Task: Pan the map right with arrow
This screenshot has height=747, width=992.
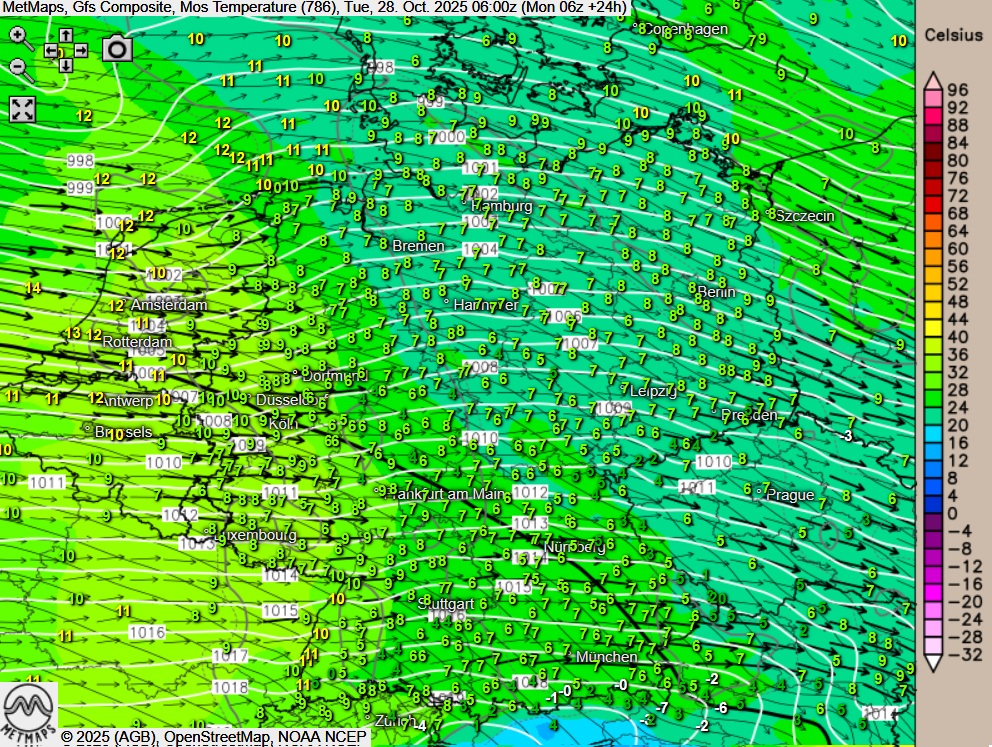Action: 80,50
